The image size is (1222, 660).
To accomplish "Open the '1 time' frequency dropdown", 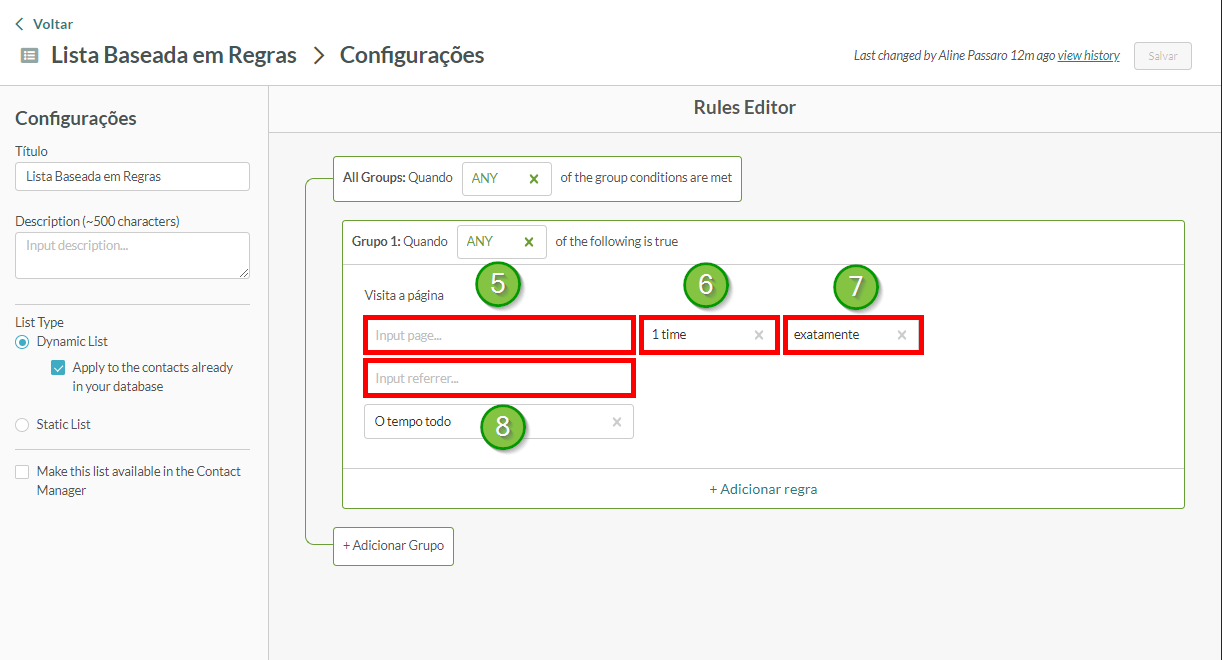I will (700, 334).
